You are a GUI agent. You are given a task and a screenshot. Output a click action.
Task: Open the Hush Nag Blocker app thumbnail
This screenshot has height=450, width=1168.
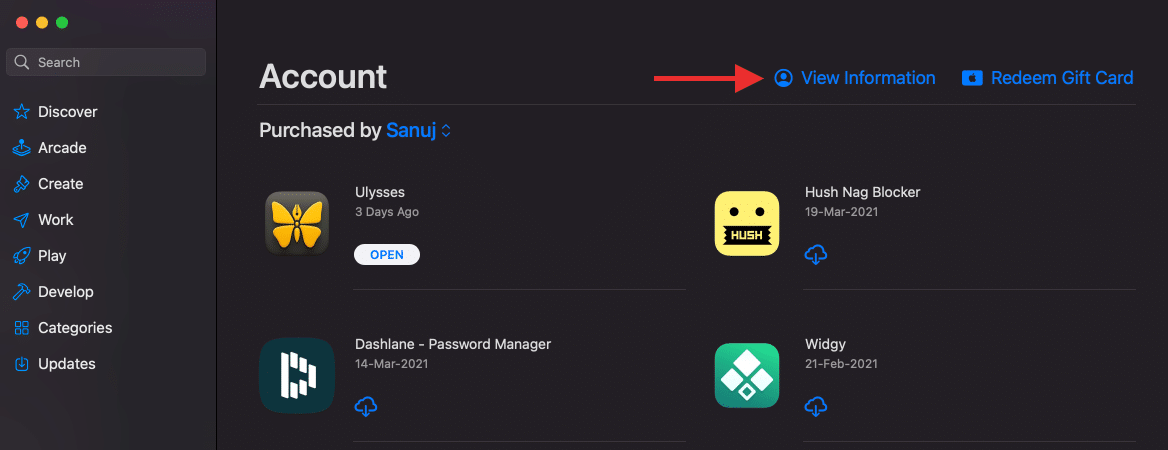[x=746, y=224]
